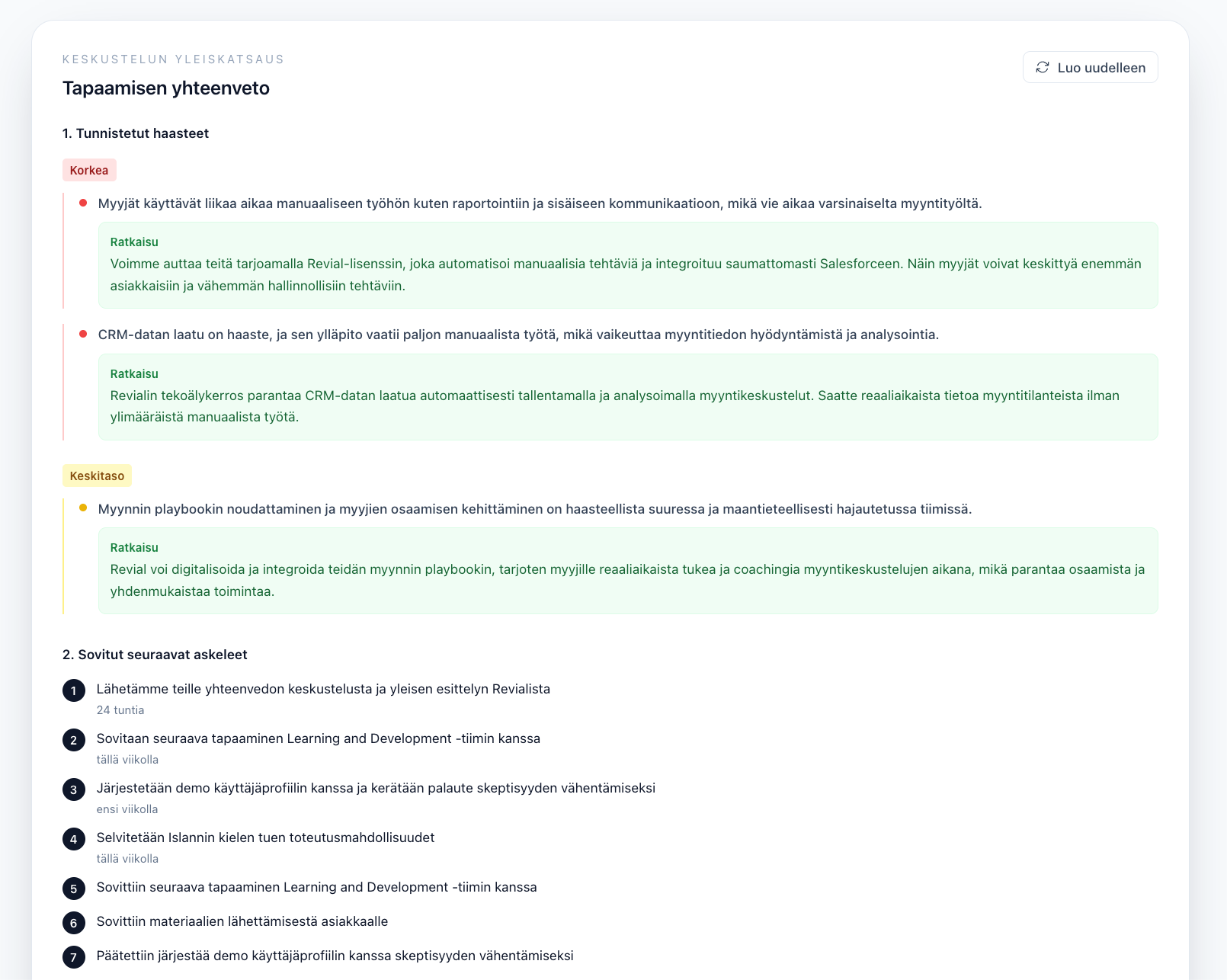Click red bullet beside 'CRM-datan laatu' challenge
Image resolution: width=1227 pixels, height=980 pixels.
83,334
